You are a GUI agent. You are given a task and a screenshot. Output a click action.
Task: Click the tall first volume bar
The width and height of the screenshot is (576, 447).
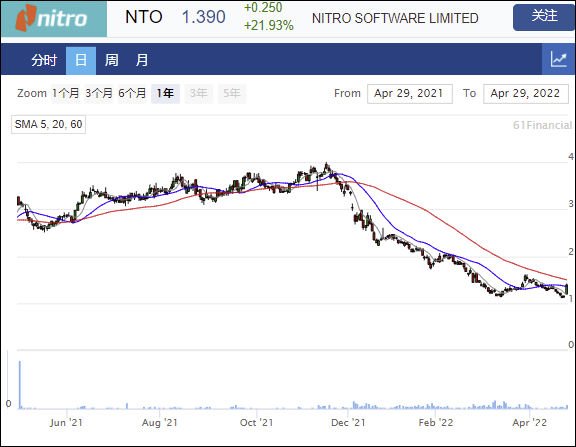click(x=20, y=385)
